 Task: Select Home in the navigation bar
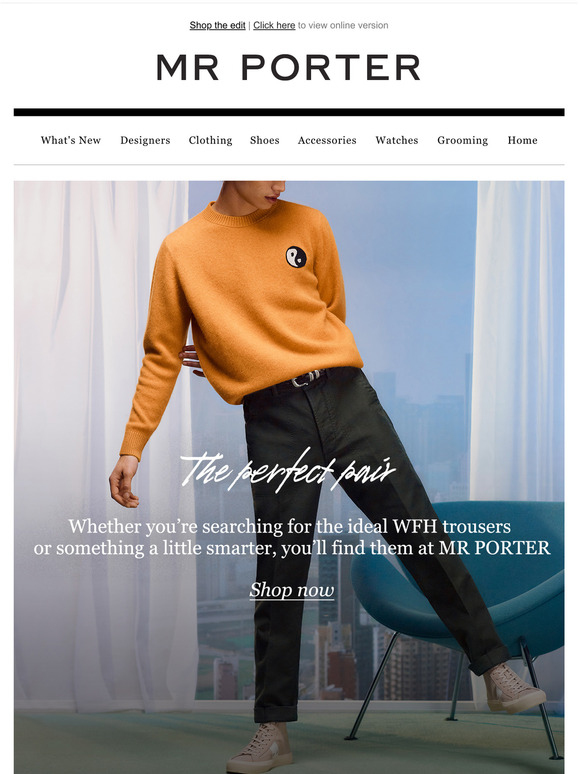522,140
